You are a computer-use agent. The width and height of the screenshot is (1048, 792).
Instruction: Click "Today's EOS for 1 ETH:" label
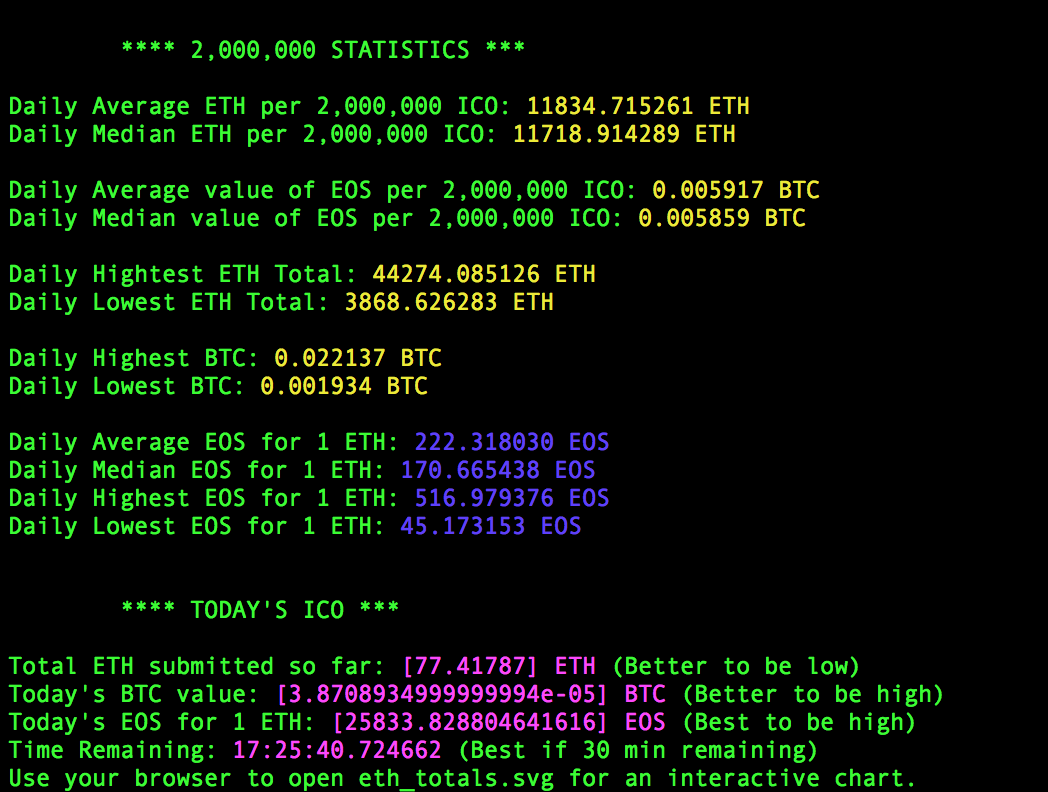click(162, 722)
